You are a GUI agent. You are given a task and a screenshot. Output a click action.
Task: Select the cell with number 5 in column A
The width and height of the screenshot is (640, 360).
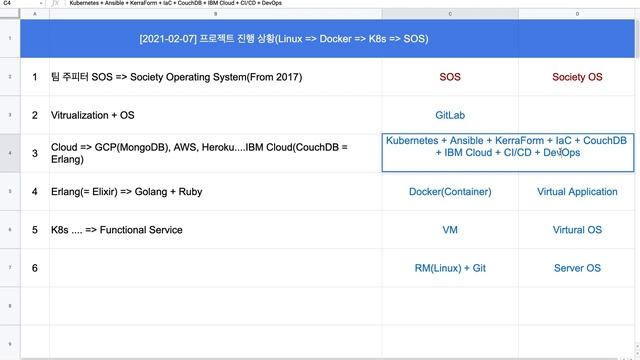(35, 230)
